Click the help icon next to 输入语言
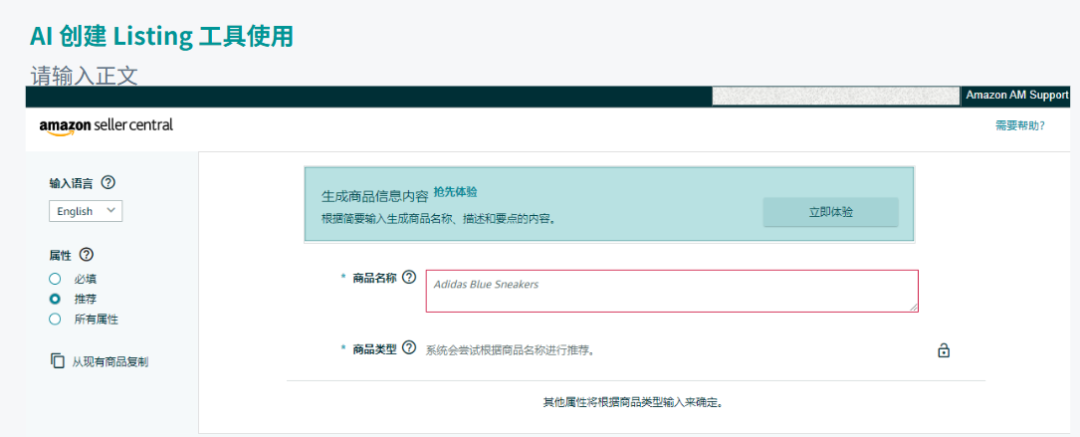 click(108, 183)
